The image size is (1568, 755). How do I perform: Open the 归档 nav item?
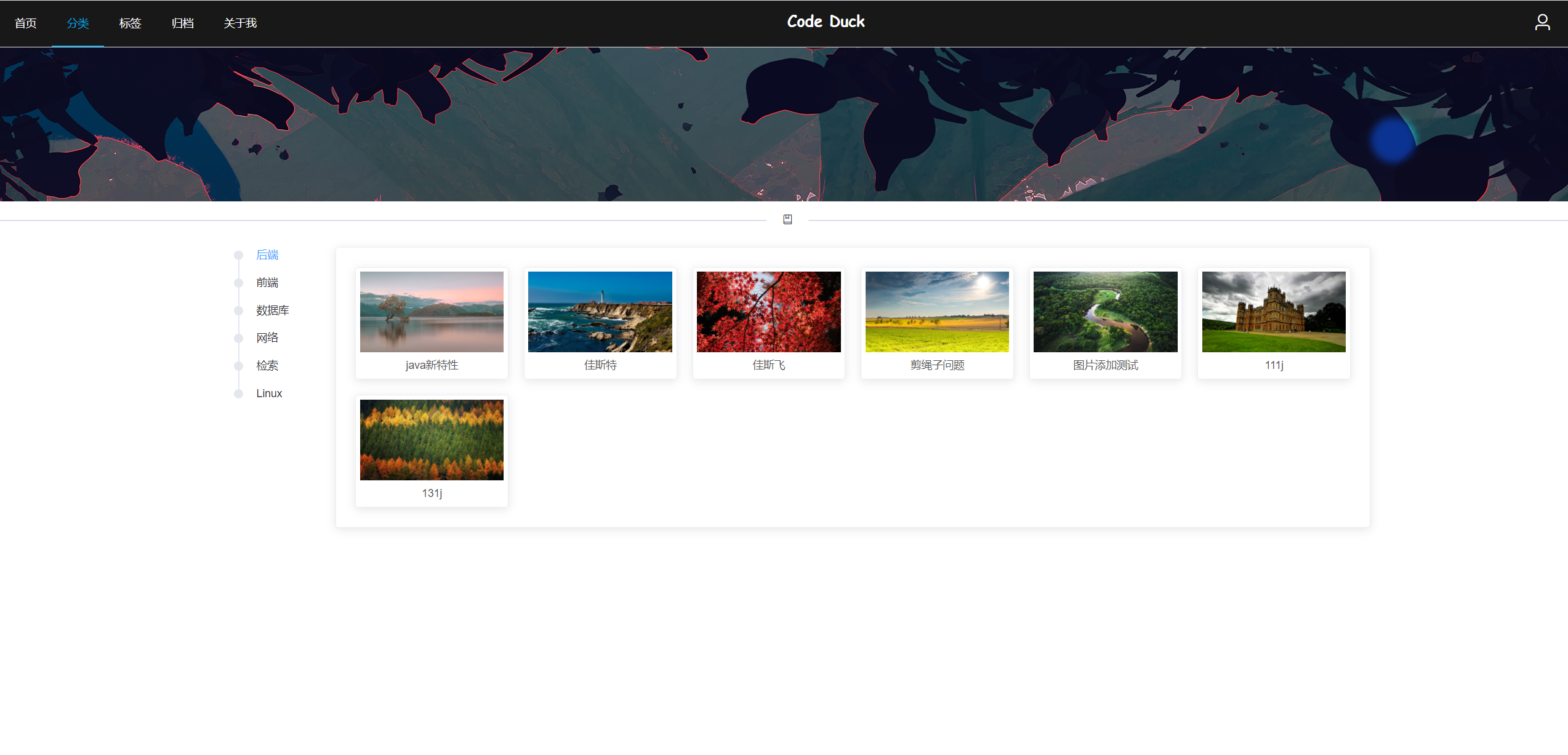(182, 23)
